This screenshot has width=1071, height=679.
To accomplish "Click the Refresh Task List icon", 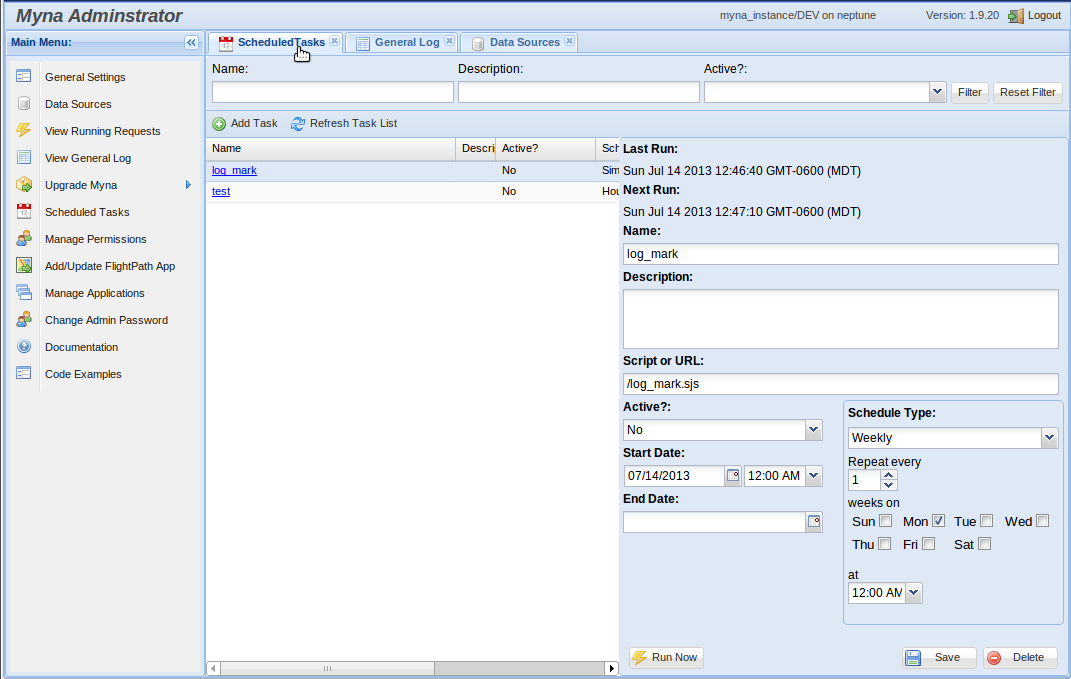I will click(x=297, y=124).
